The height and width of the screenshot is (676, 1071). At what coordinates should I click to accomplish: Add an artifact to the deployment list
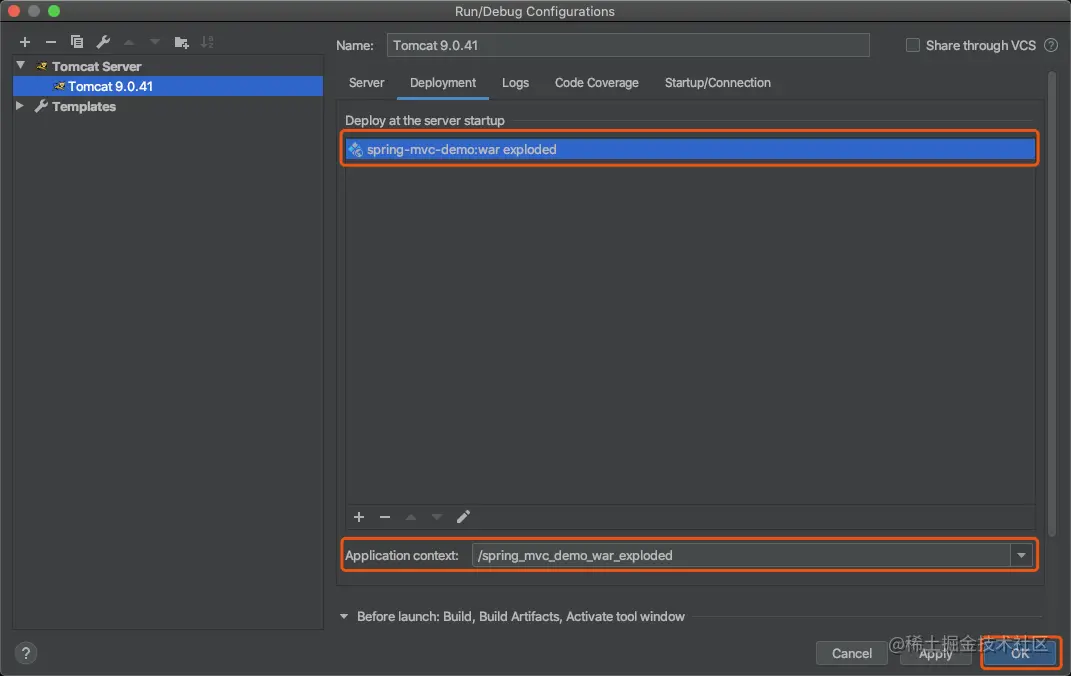pyautogui.click(x=359, y=517)
